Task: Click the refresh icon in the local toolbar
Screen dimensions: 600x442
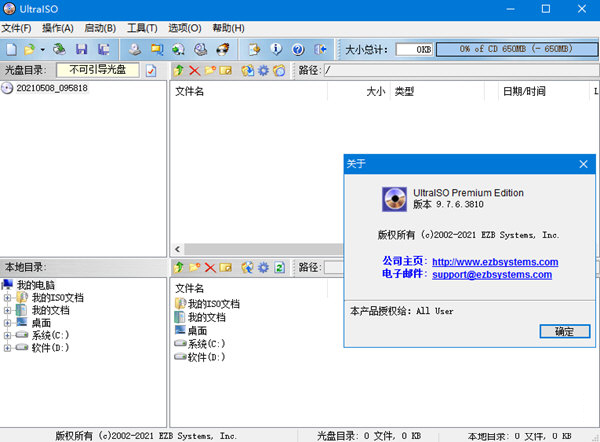Action: tap(280, 268)
